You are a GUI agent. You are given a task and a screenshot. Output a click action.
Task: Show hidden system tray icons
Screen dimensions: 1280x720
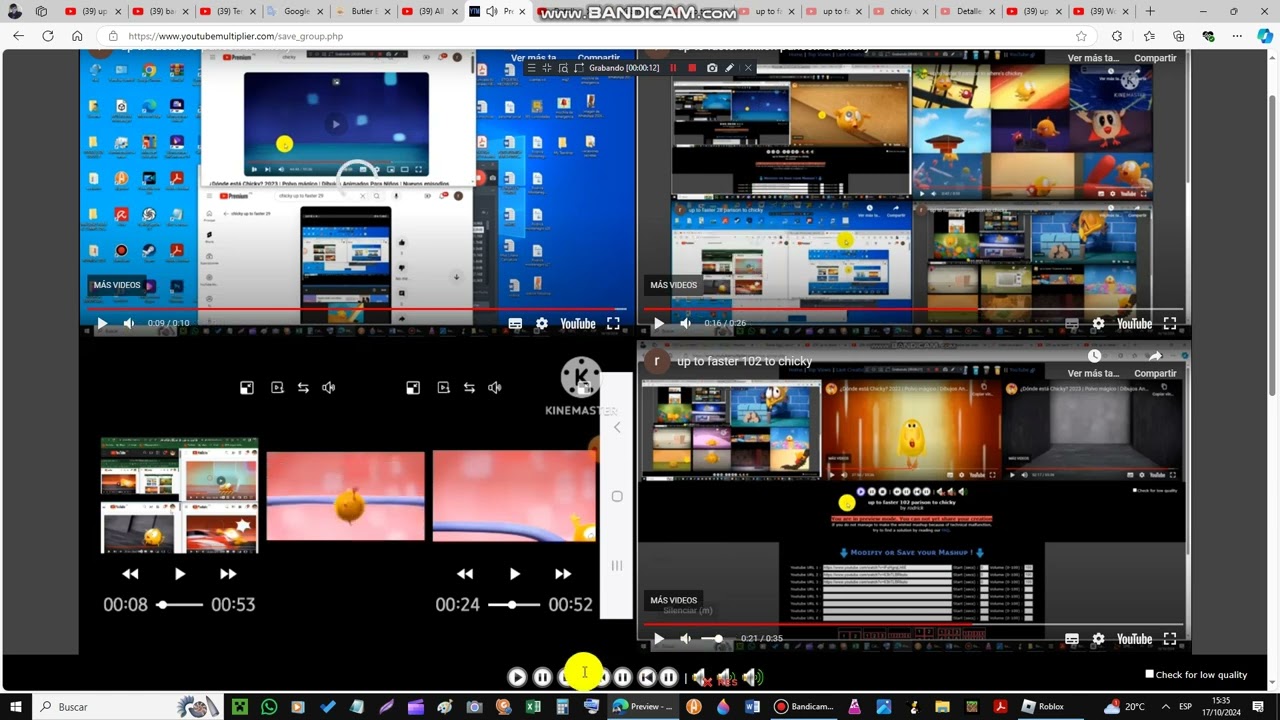point(1165,706)
